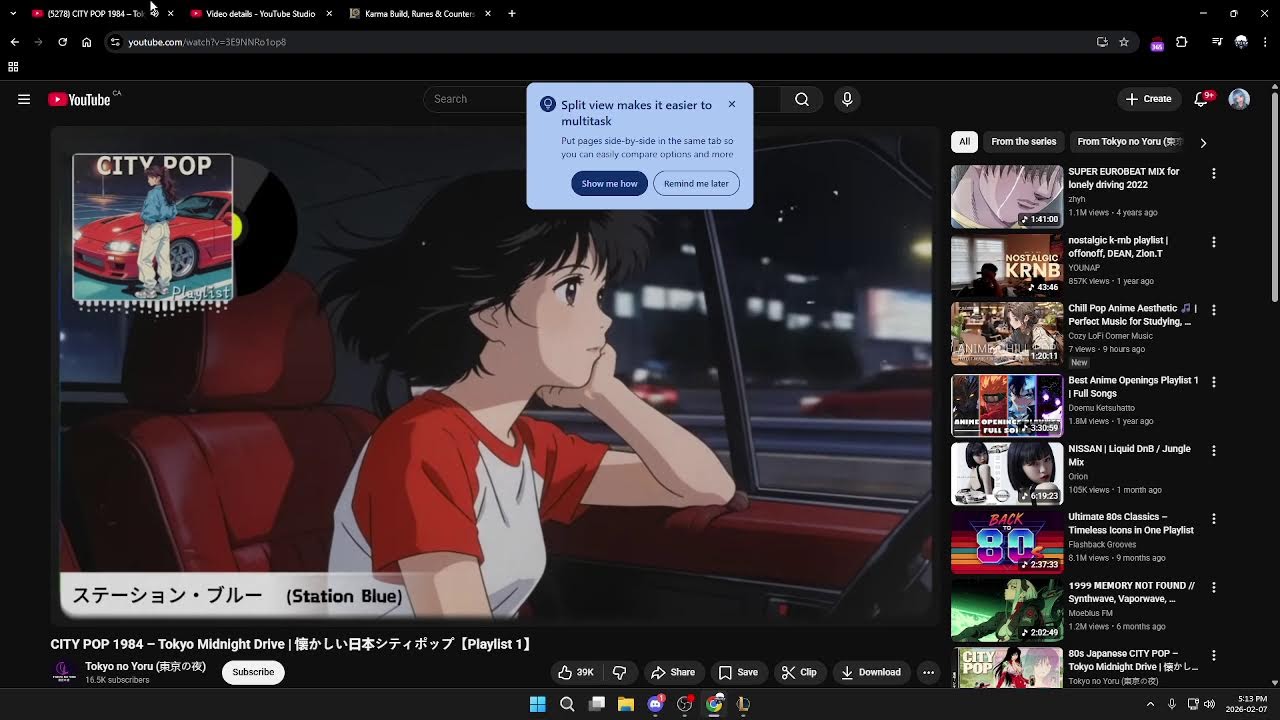Open the Tokyo no Yoru channel avatar
The width and height of the screenshot is (1280, 720).
click(64, 672)
